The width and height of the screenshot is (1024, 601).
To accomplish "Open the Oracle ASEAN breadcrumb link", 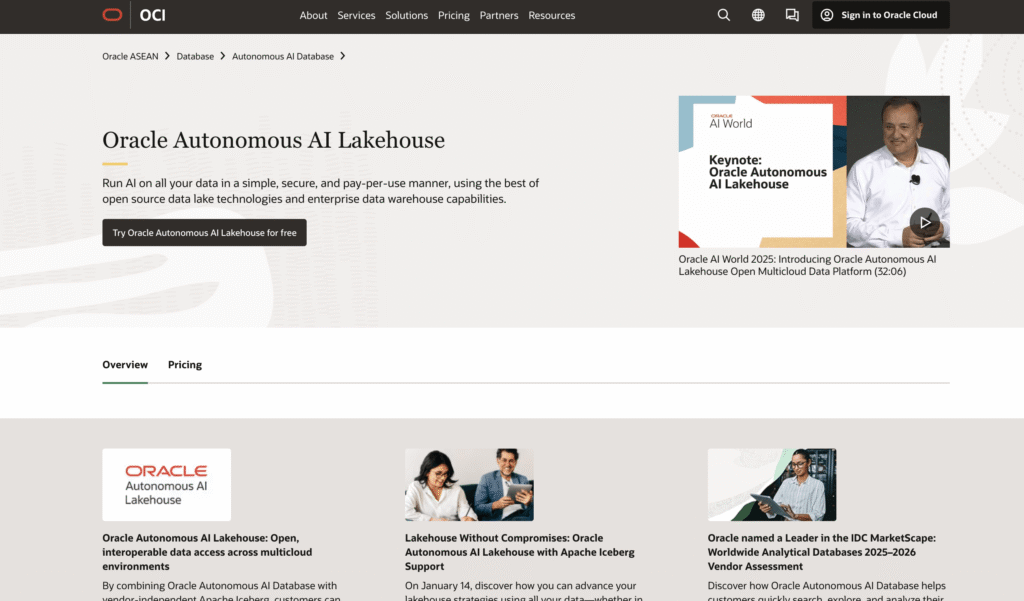I will pos(129,56).
